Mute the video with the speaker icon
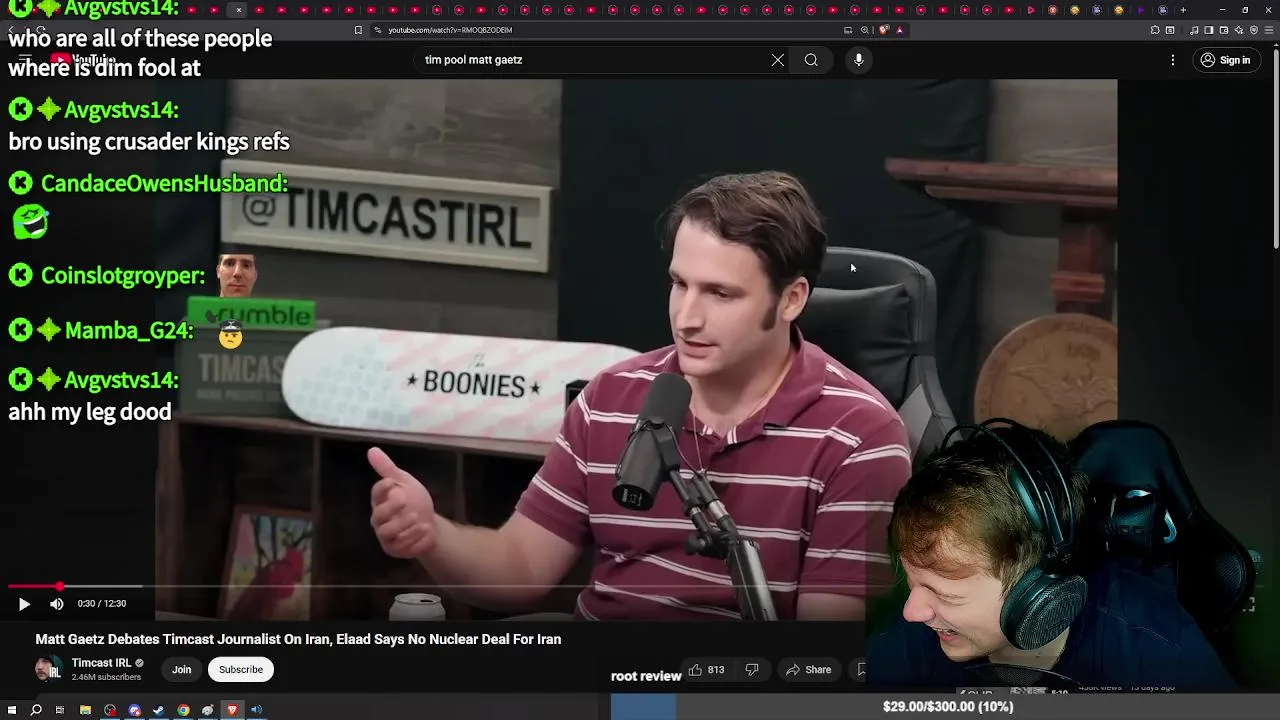Viewport: 1280px width, 720px height. click(x=57, y=604)
